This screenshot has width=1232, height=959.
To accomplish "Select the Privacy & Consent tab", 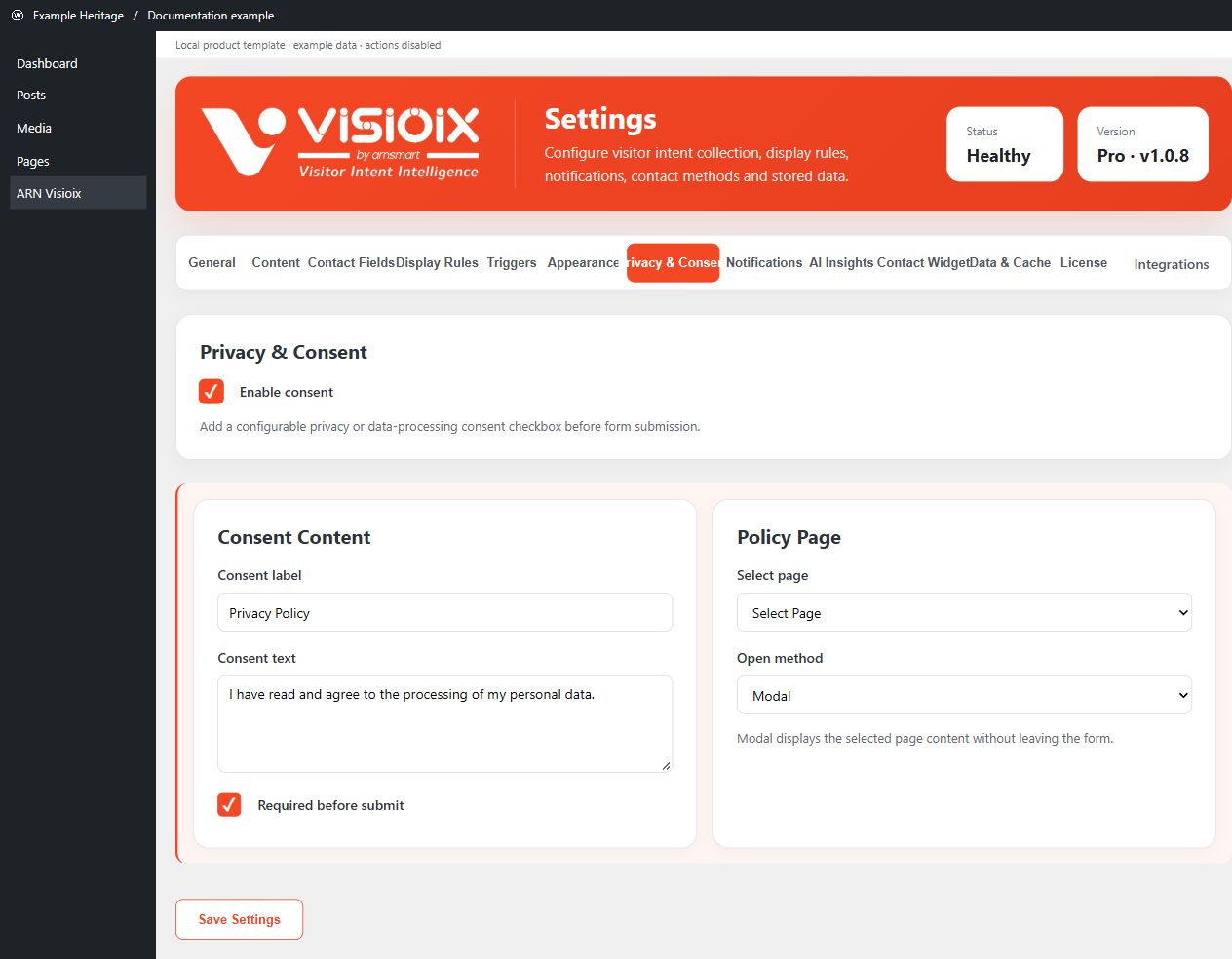I will click(673, 263).
